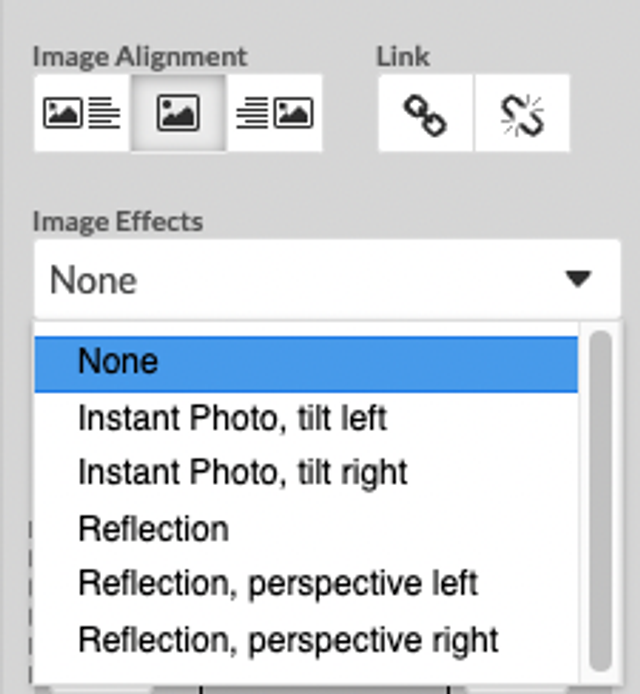Click the remove link broken-chain icon
640x694 pixels.
click(x=522, y=113)
